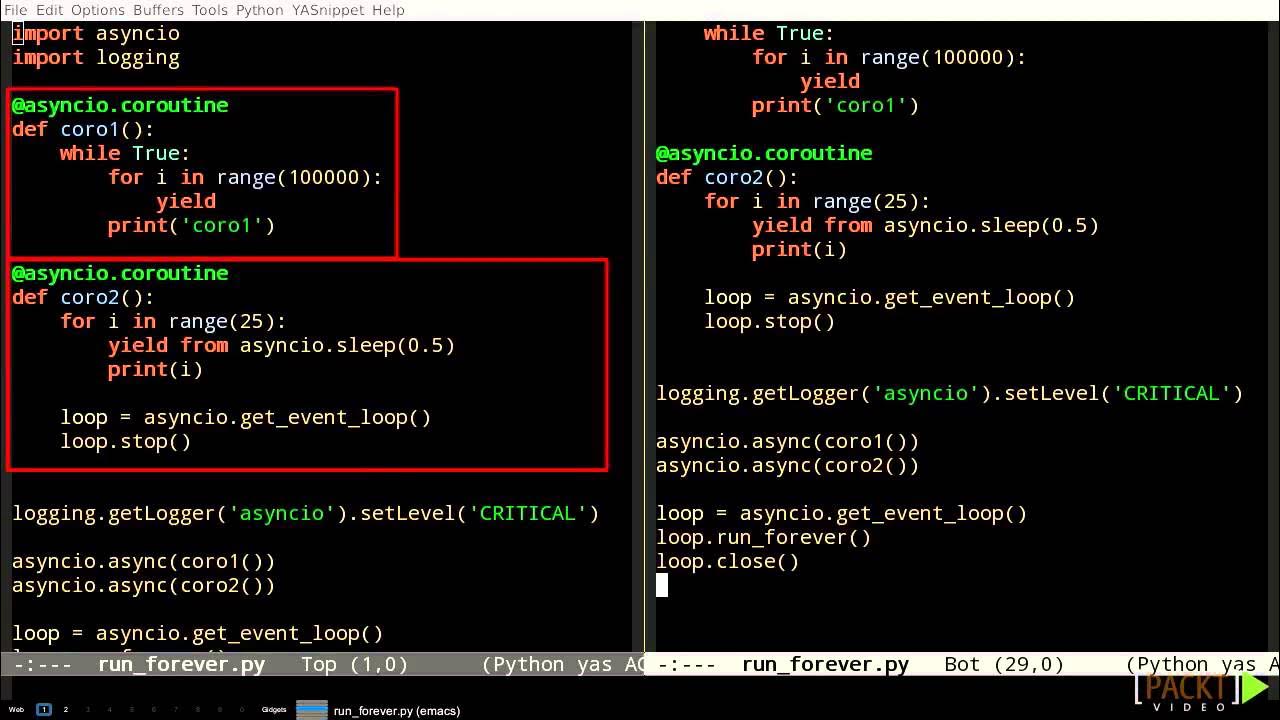Viewport: 1280px width, 720px height.
Task: Click 'loop.stop()' in left pane
Action: pos(125,441)
